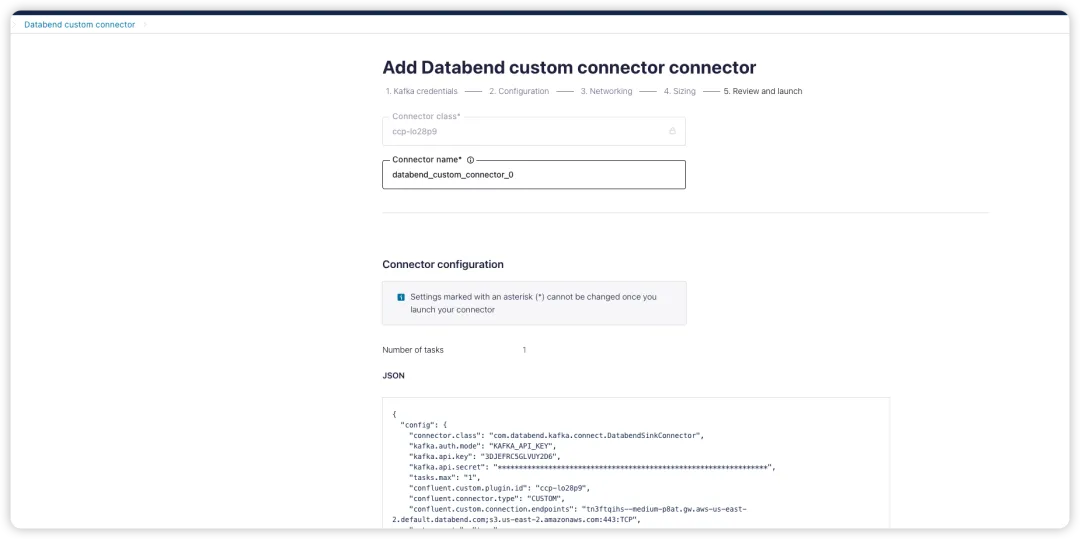Select step 5 Review and launch
1080x539 pixels.
coord(762,91)
